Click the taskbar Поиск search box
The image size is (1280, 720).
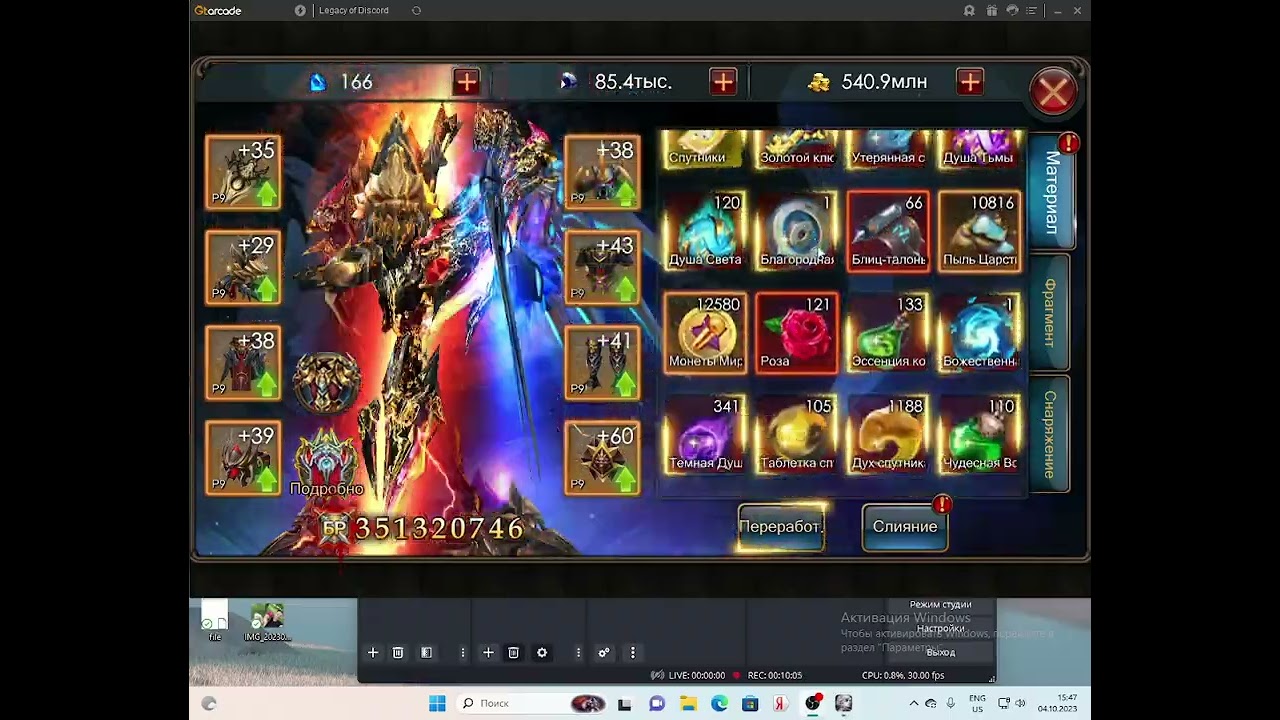pyautogui.click(x=533, y=704)
